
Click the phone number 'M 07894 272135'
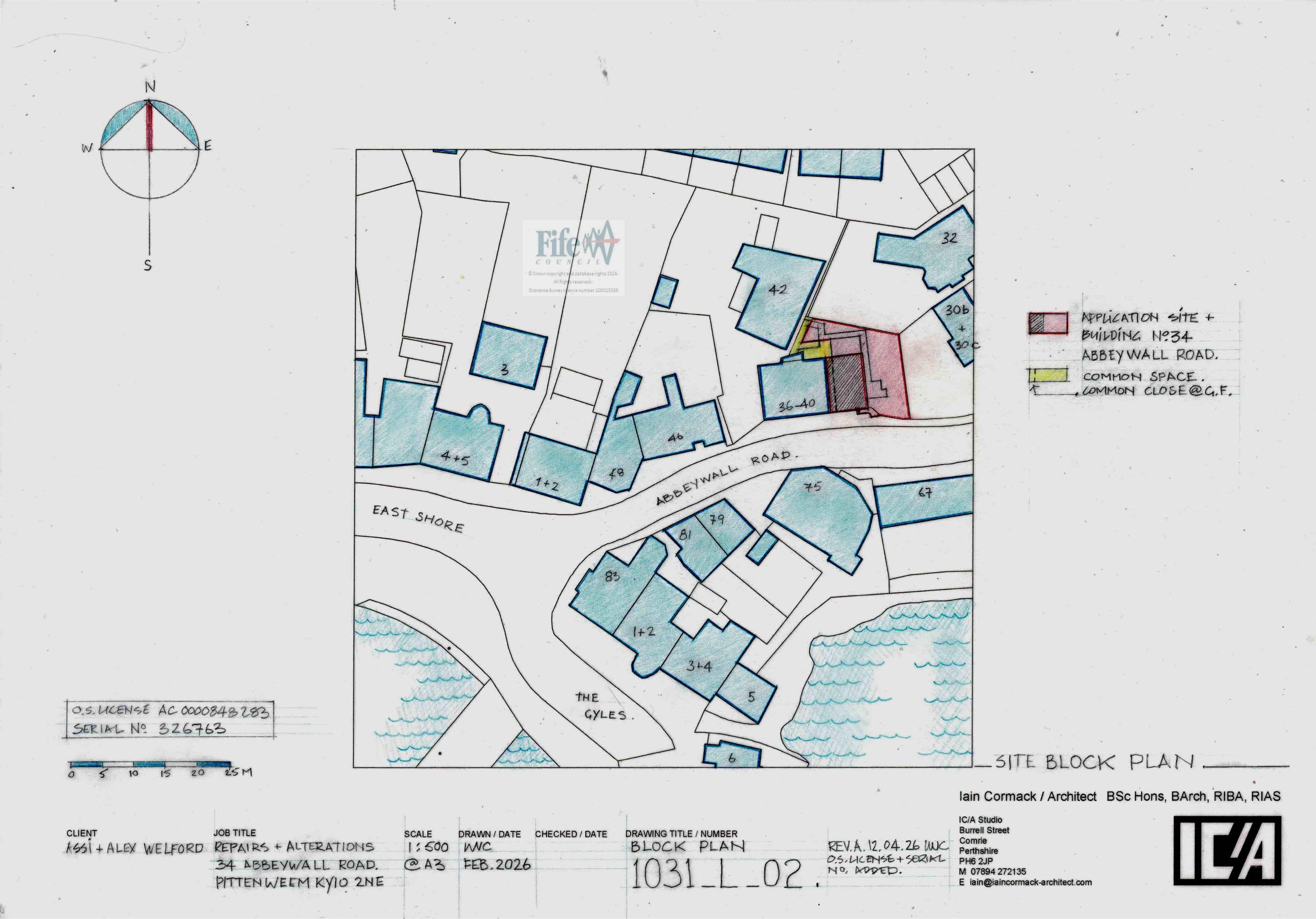pos(992,872)
